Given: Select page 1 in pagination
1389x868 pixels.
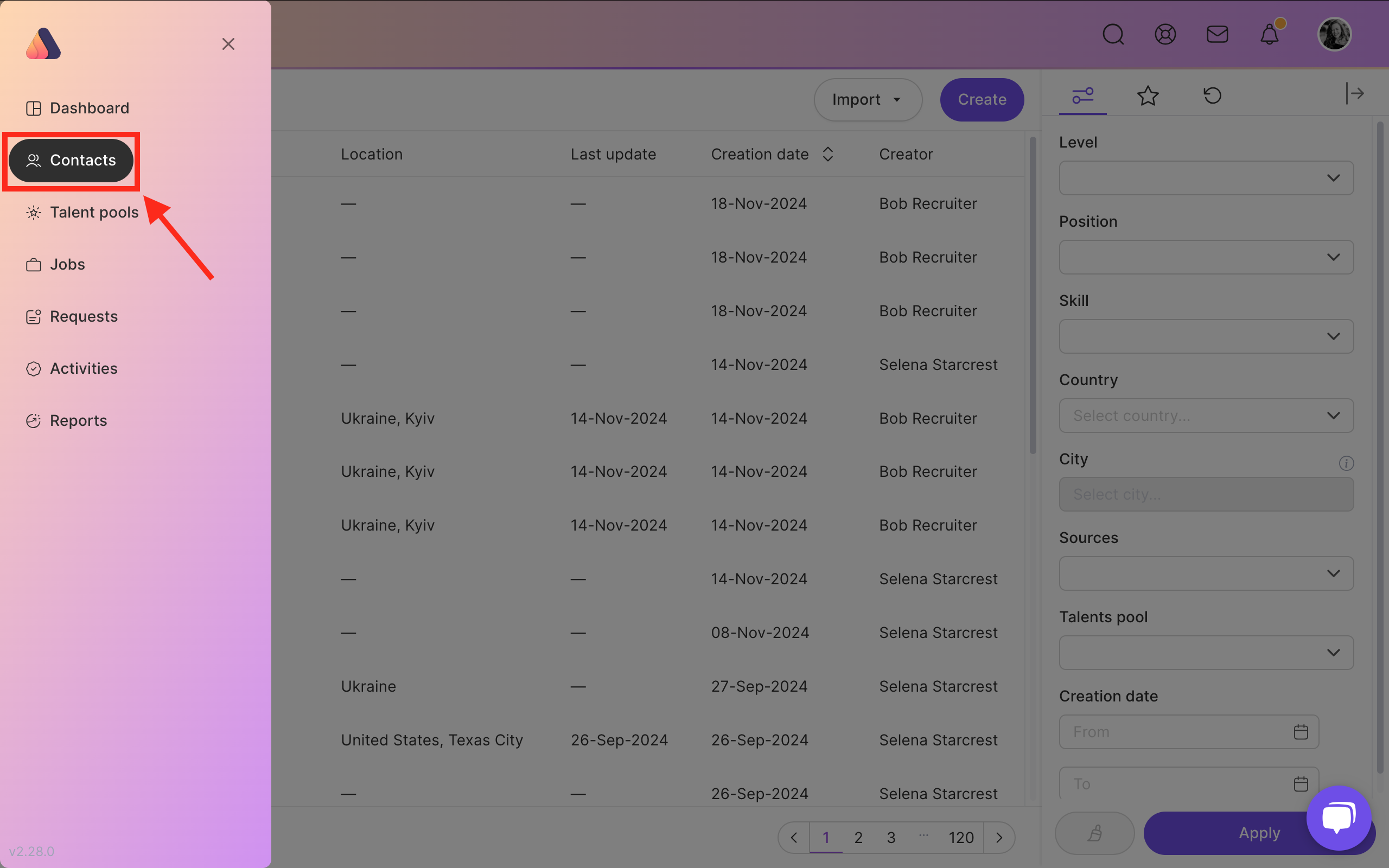Looking at the screenshot, I should point(826,838).
